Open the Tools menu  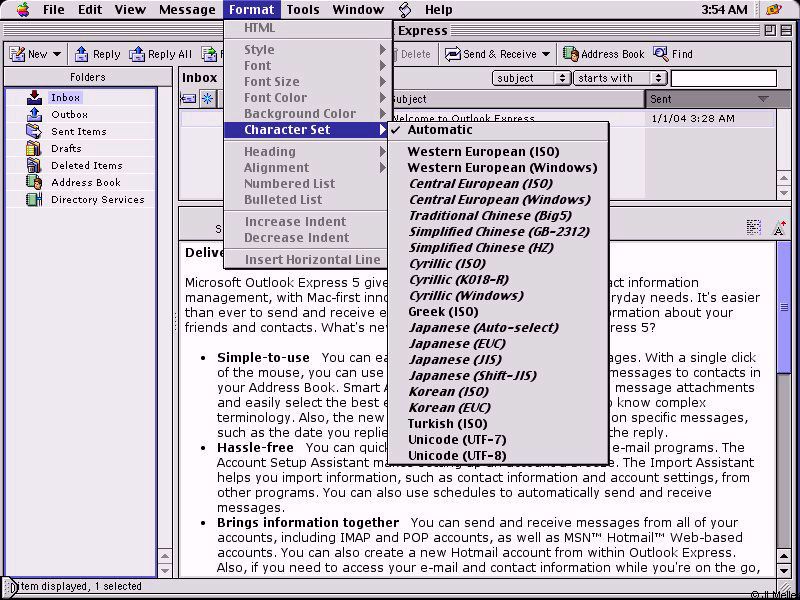pyautogui.click(x=303, y=9)
